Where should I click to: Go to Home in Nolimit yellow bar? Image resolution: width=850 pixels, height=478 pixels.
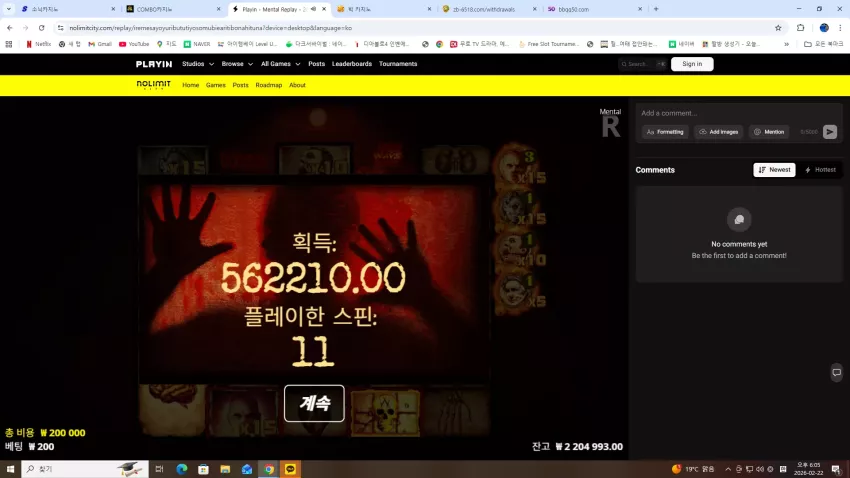pyautogui.click(x=190, y=85)
